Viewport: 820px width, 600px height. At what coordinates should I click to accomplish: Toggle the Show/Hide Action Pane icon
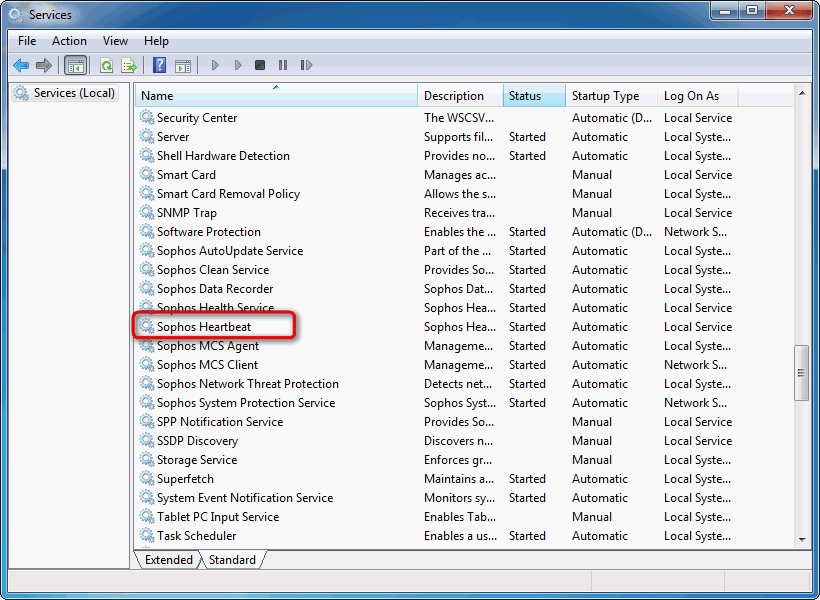tap(183, 65)
